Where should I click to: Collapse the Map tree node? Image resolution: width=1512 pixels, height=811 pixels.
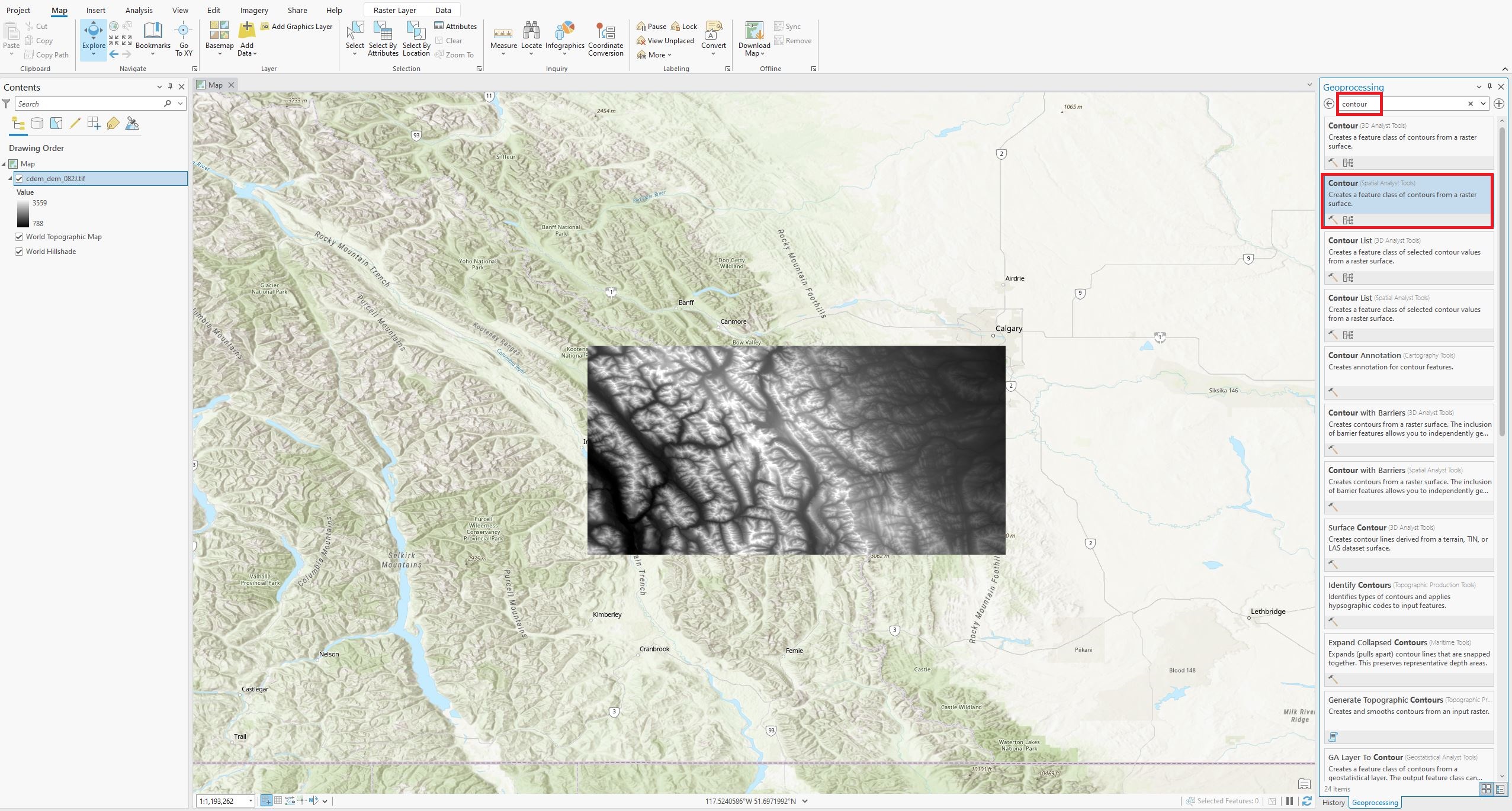(x=4, y=164)
